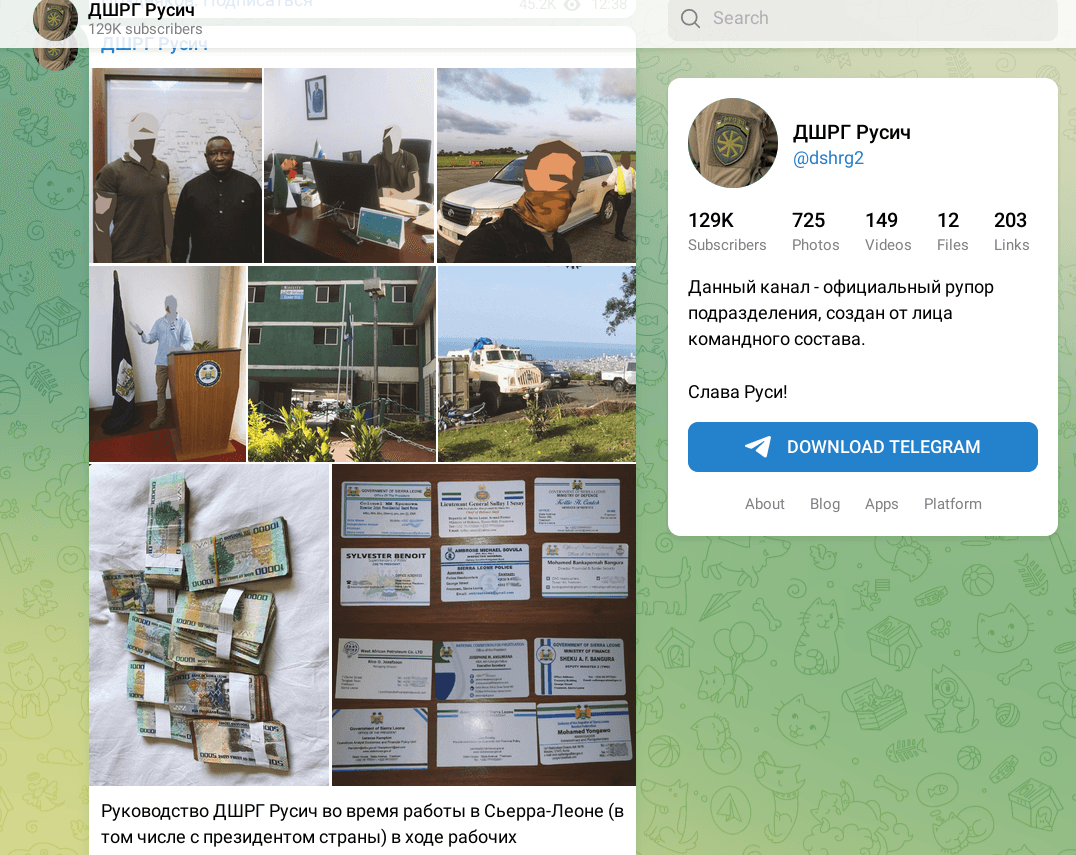The width and height of the screenshot is (1076, 855).
Task: Select the 725 Photos counter
Action: [815, 231]
